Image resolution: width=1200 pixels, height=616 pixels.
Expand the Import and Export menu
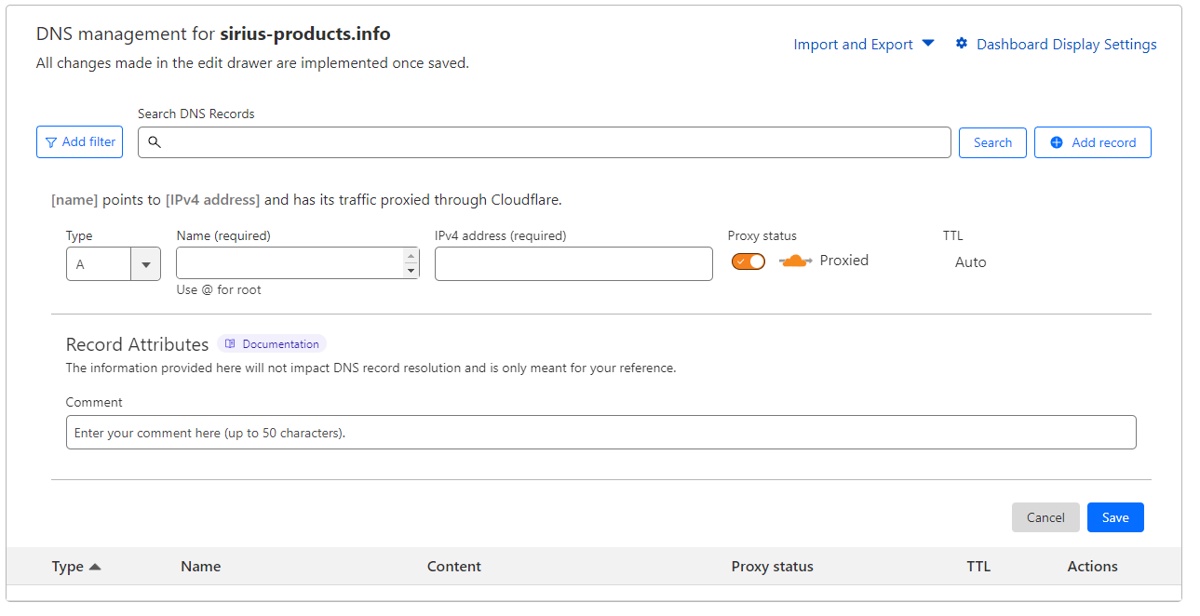[x=864, y=44]
